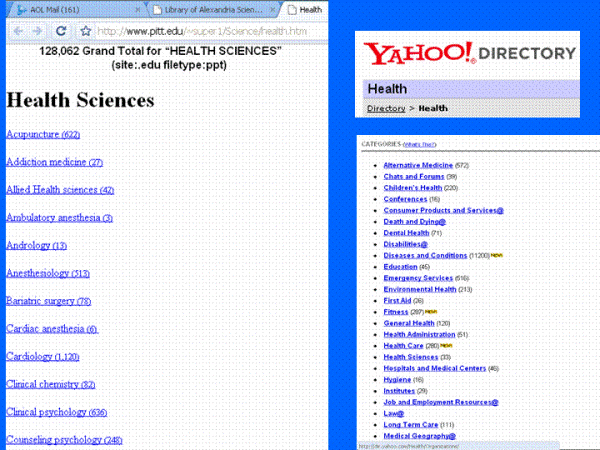Switch to the AOL Mail (161) tab
Screen dimensions: 600x450
[74, 9]
